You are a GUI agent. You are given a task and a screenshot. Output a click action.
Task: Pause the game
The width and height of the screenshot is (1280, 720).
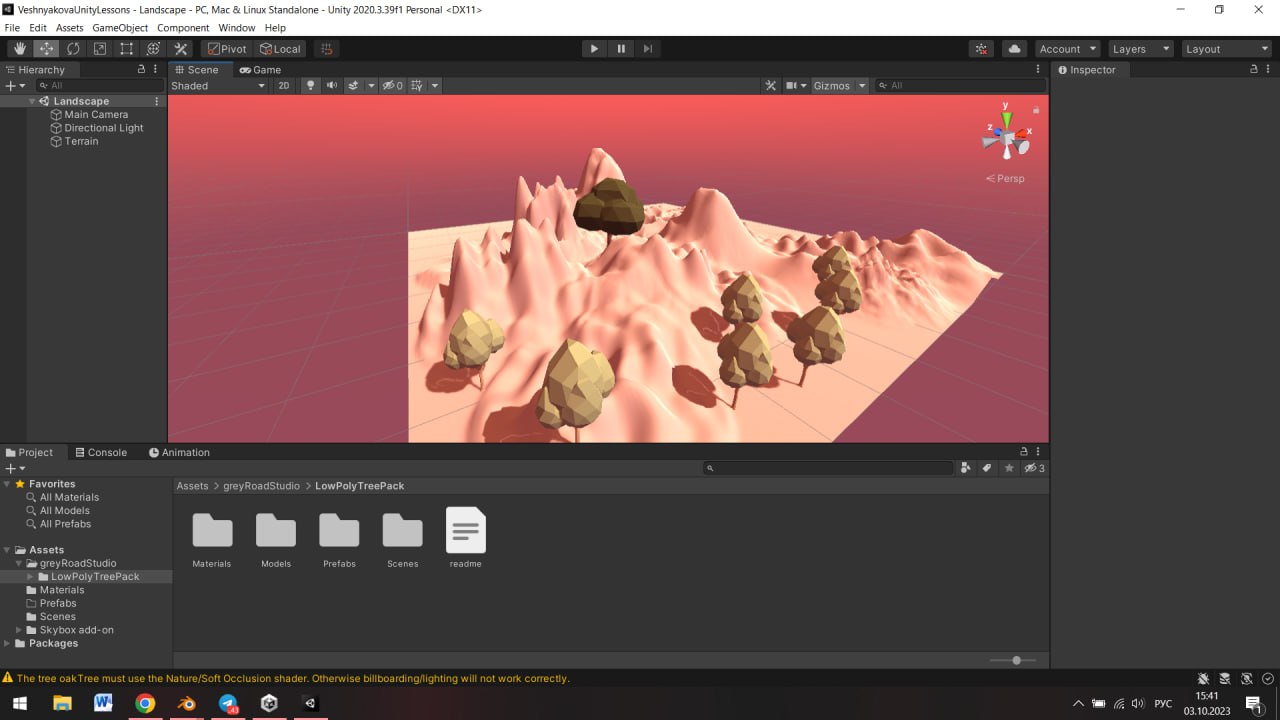coord(621,49)
